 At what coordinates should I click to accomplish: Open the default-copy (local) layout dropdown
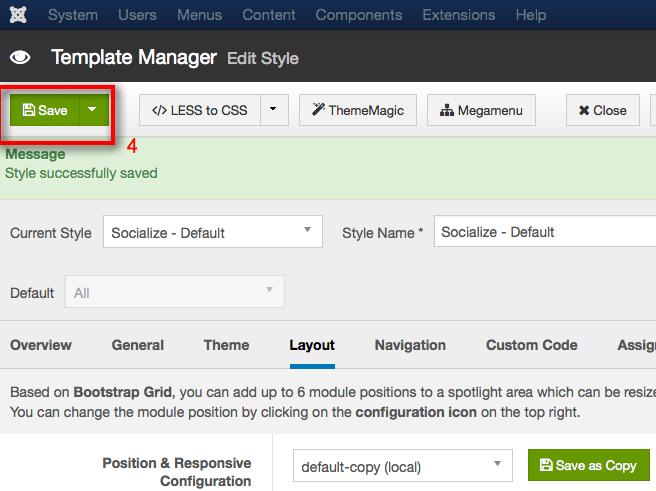[x=402, y=465]
